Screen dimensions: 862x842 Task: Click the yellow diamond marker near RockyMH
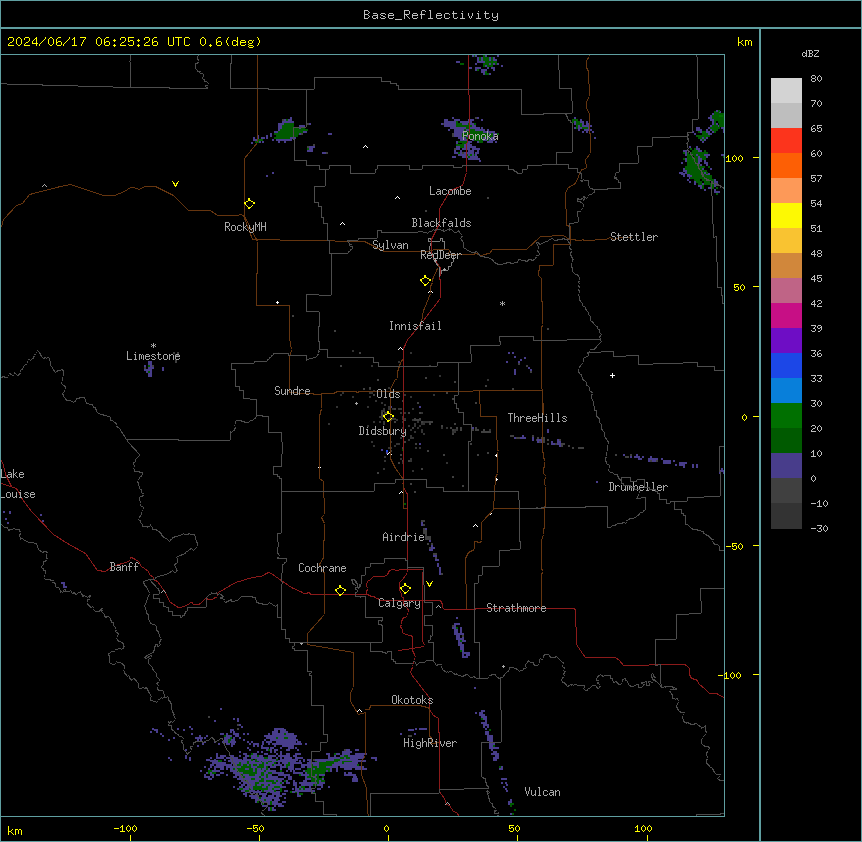coord(249,203)
